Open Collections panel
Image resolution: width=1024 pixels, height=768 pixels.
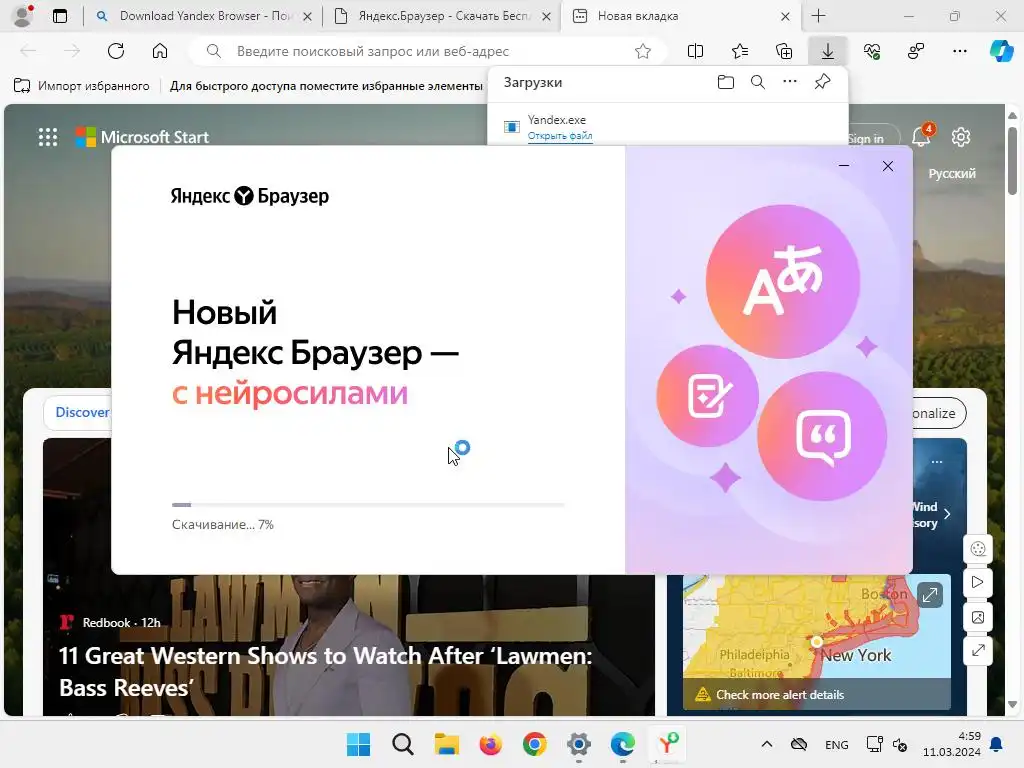click(784, 51)
